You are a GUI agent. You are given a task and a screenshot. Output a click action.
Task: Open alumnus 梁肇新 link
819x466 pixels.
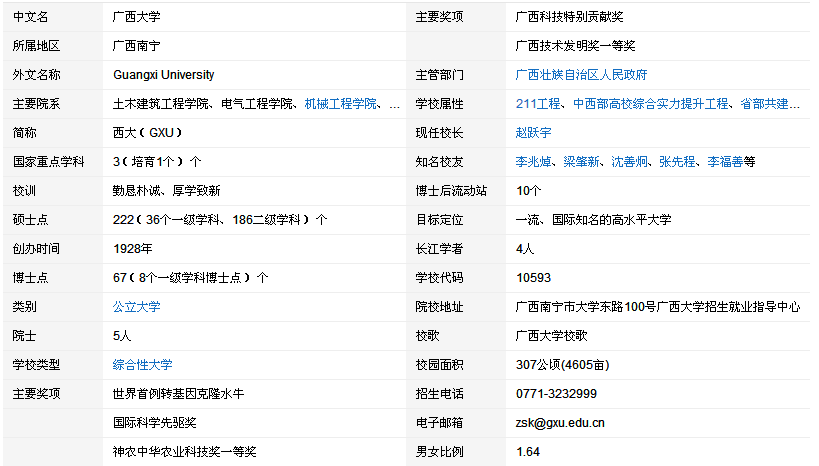coord(581,162)
